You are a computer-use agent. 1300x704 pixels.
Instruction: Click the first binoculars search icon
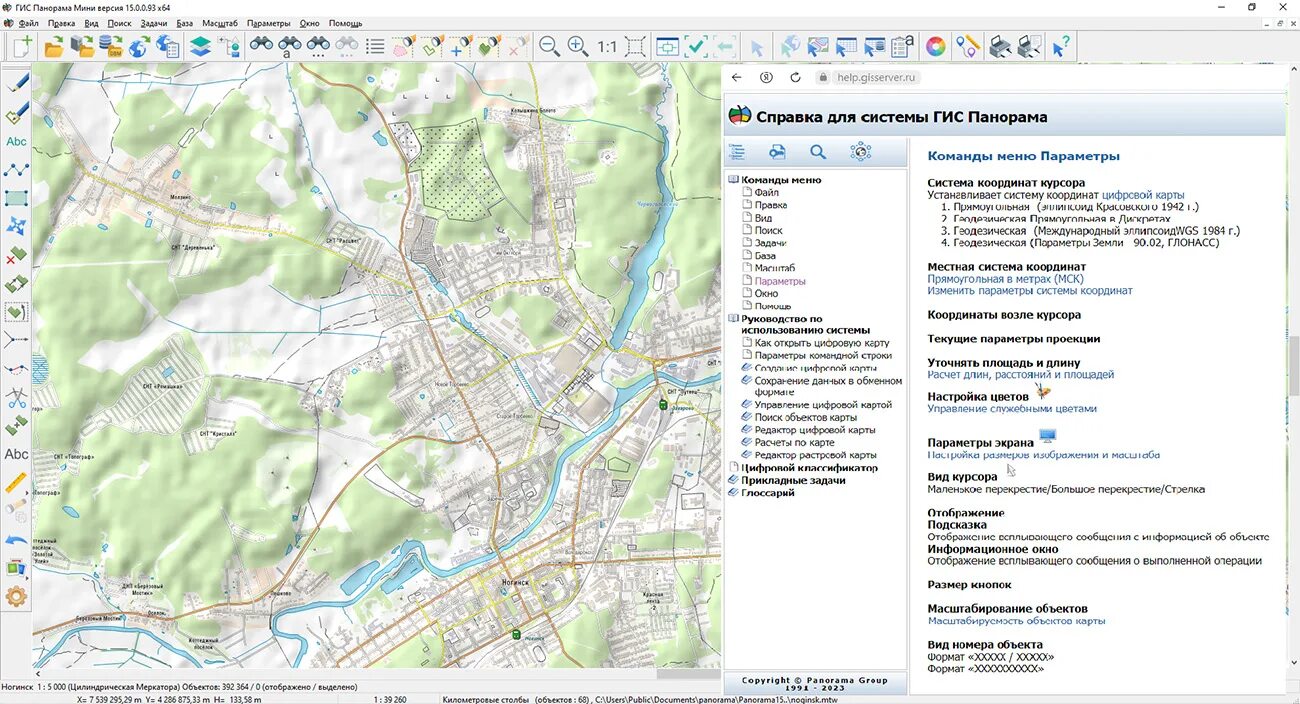click(x=261, y=45)
